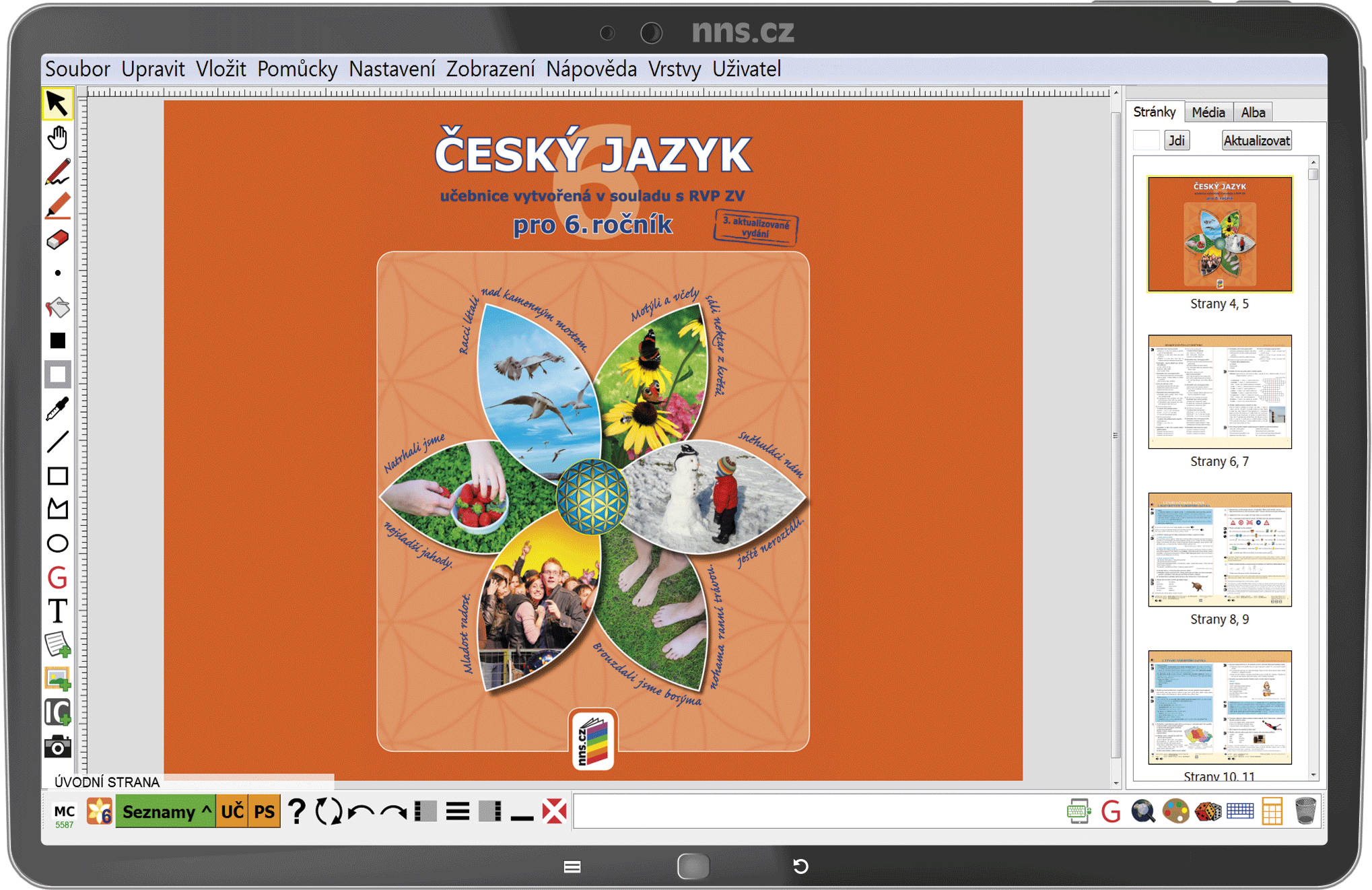Toggle the right panel layout icon
Viewport: 1372px width, 890px height.
tap(490, 811)
